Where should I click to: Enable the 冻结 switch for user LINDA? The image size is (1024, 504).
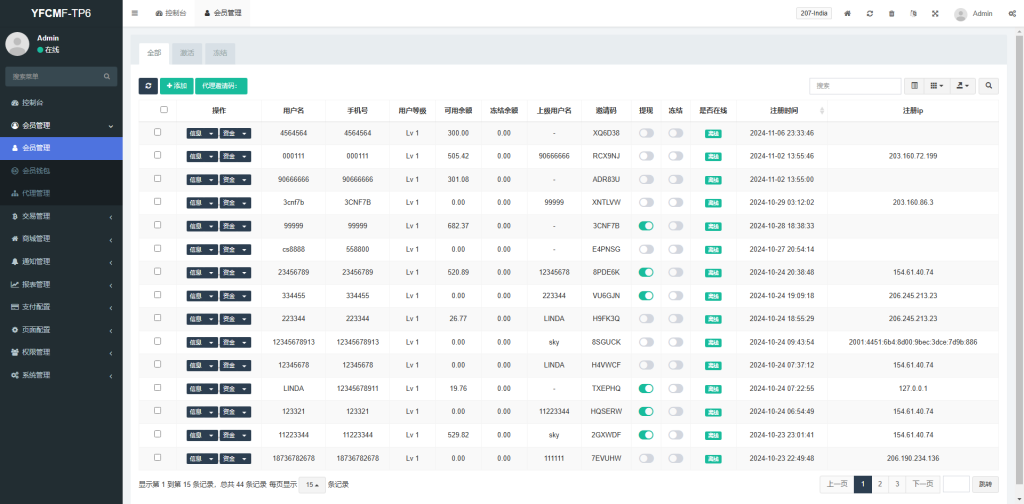click(675, 388)
